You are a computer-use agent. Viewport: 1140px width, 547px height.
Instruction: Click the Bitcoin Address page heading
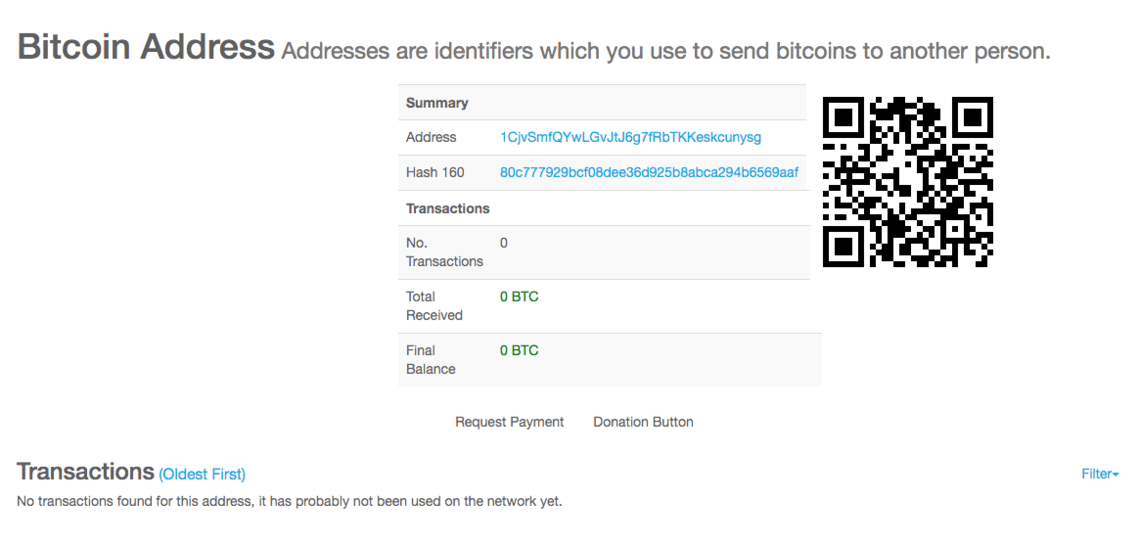point(145,47)
